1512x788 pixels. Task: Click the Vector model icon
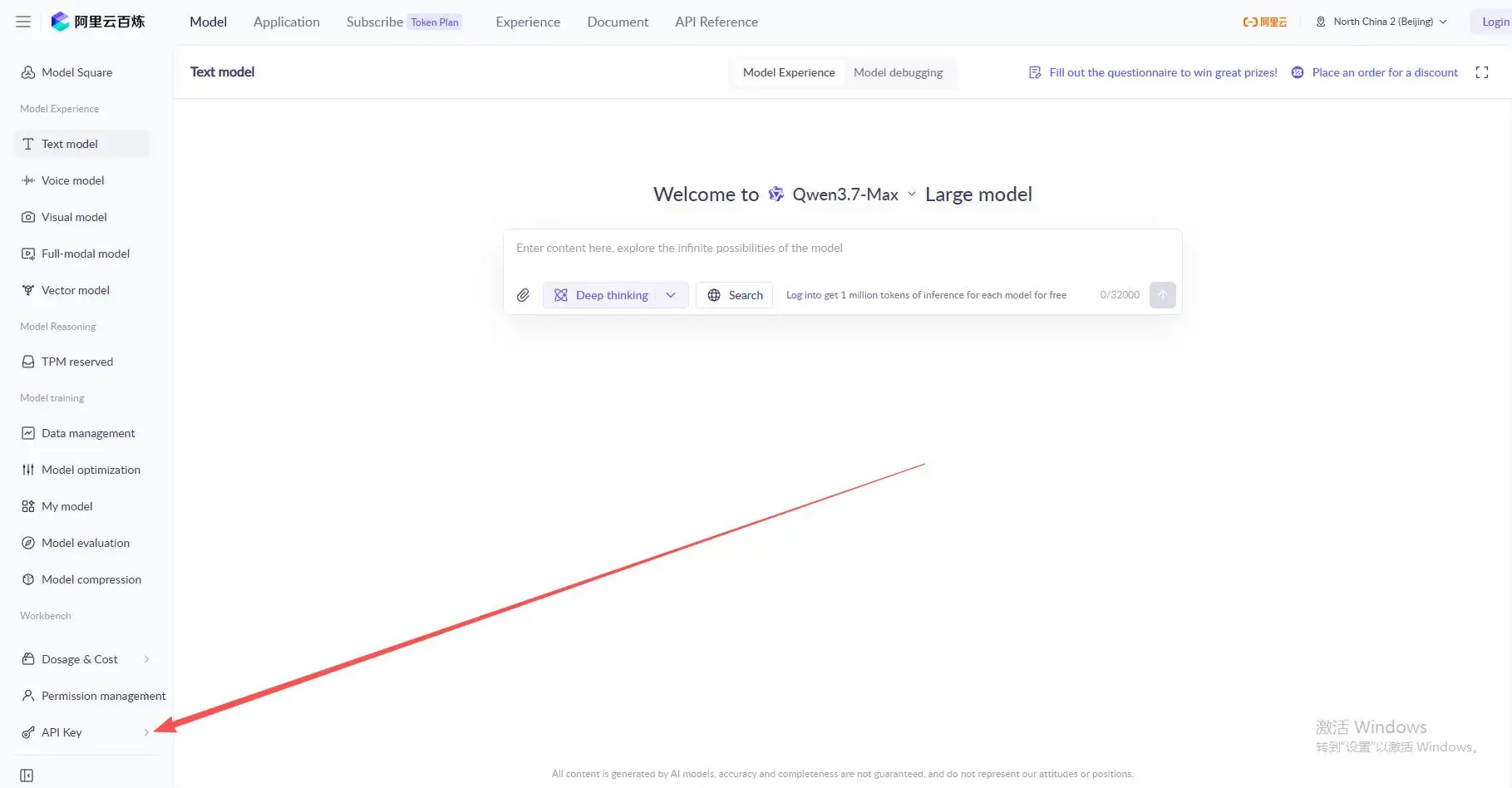tap(28, 290)
